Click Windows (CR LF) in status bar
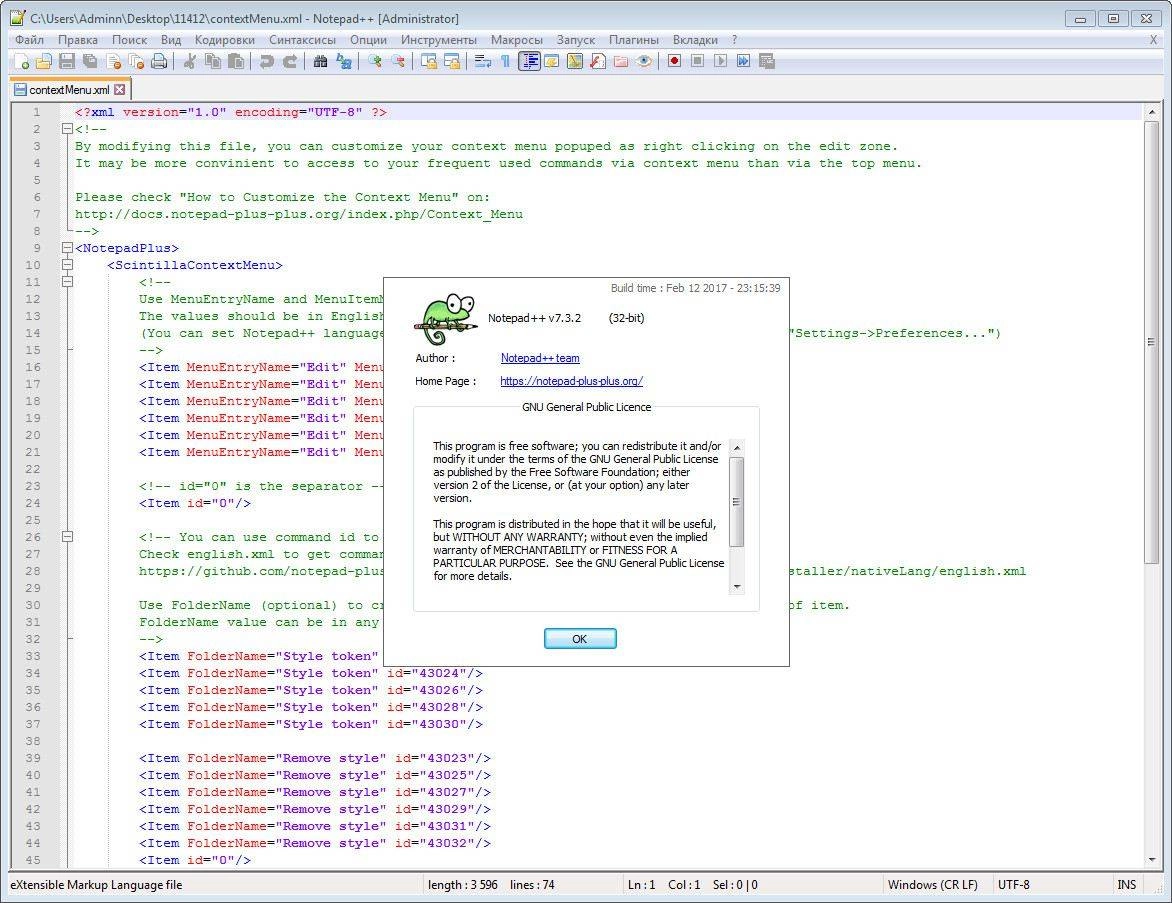The image size is (1172, 903). pos(932,884)
